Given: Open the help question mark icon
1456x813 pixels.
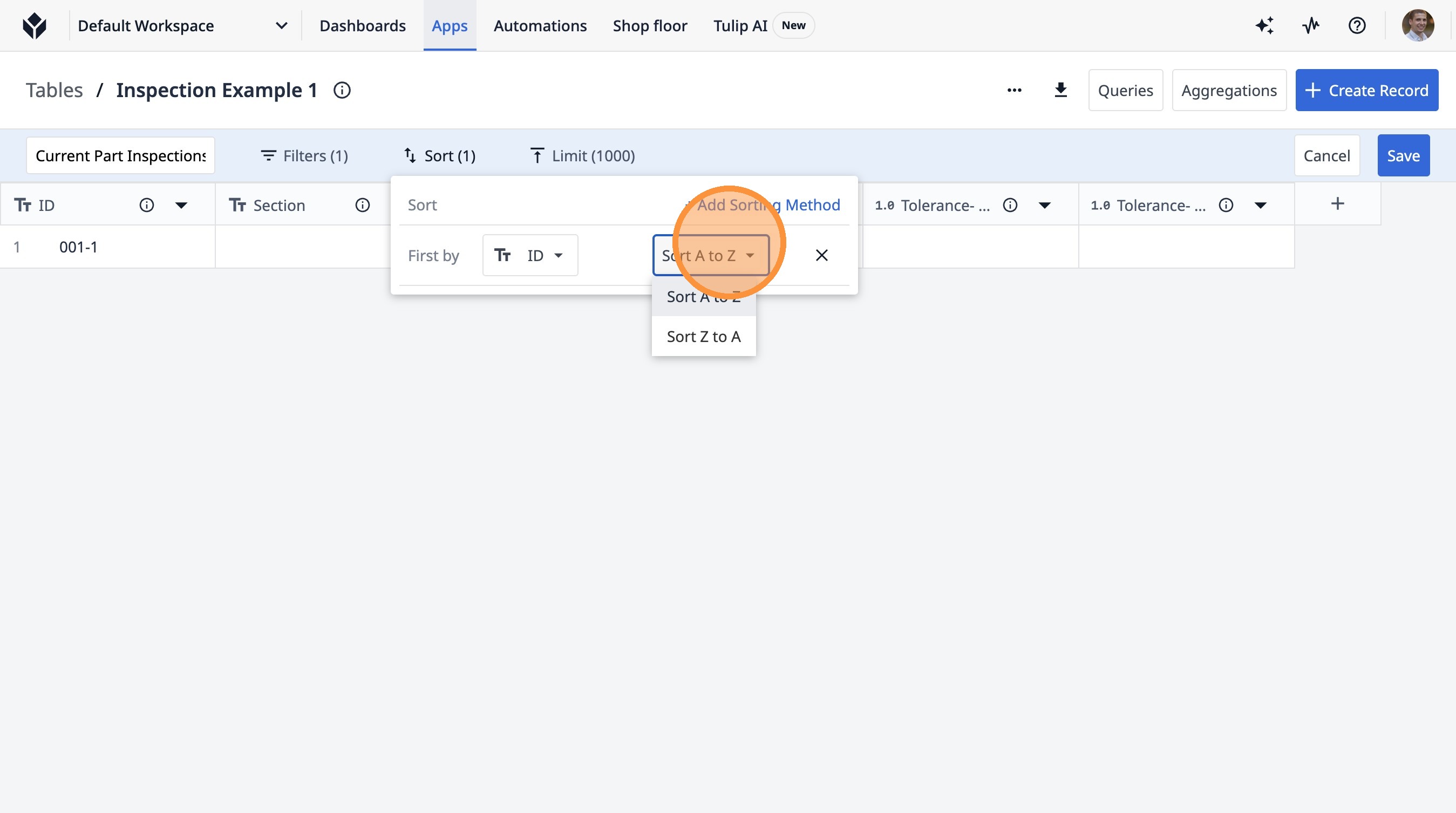Looking at the screenshot, I should (x=1357, y=25).
